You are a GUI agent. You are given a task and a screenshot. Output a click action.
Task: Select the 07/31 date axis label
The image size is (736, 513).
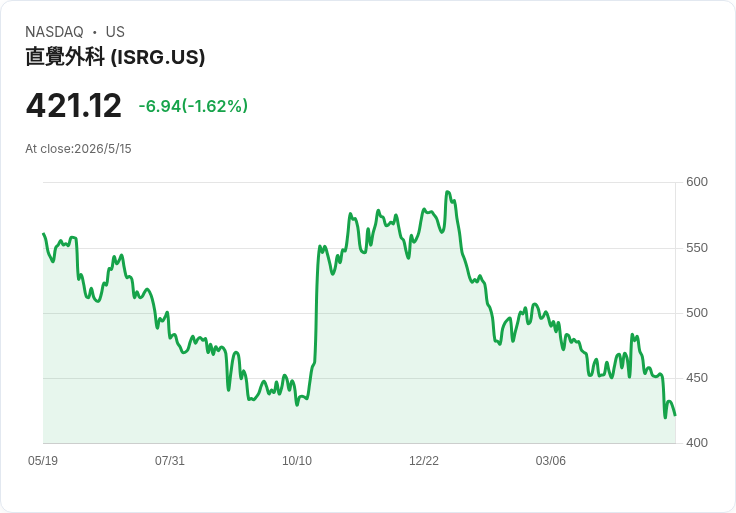pos(169,460)
